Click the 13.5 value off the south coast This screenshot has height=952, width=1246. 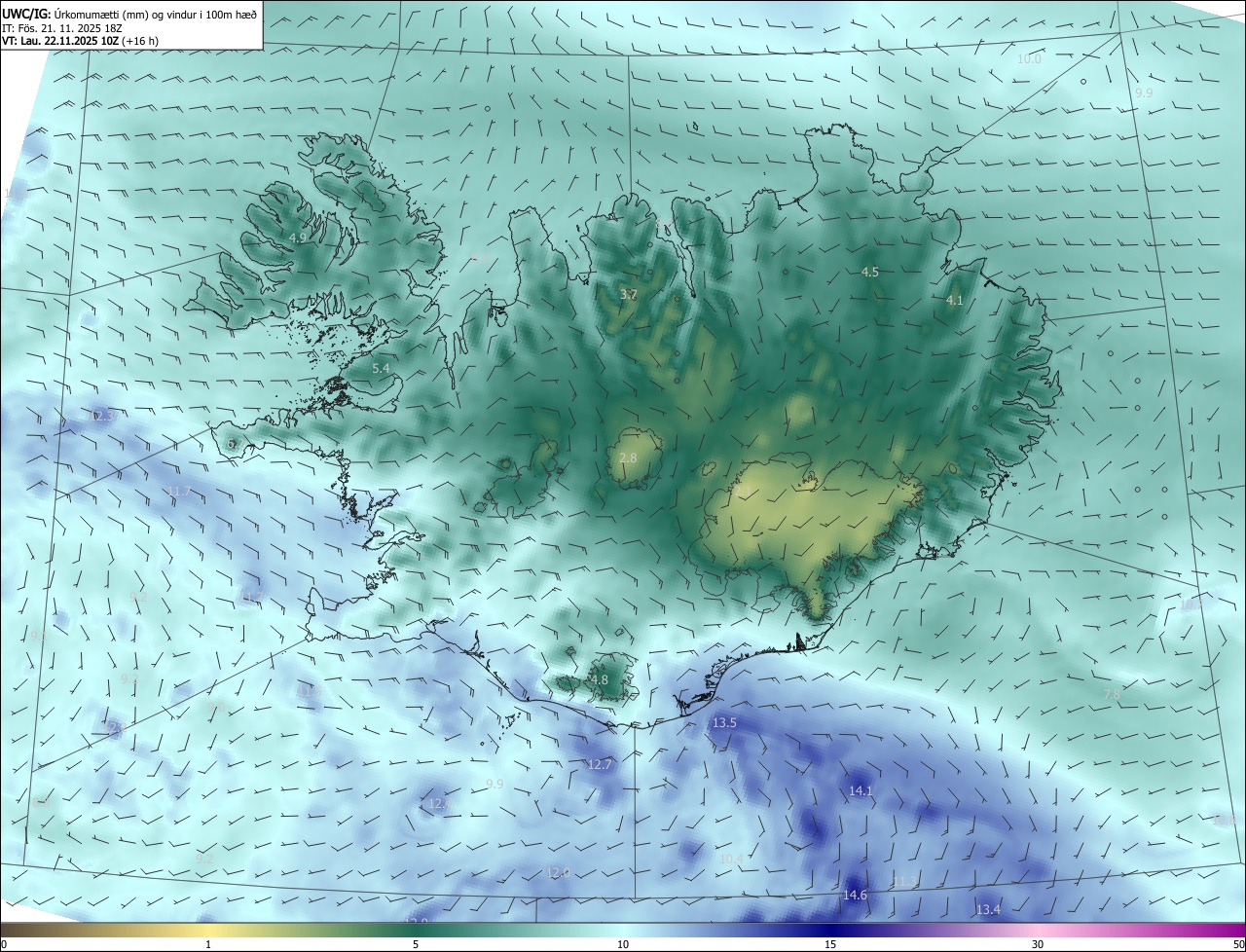pyautogui.click(x=725, y=723)
